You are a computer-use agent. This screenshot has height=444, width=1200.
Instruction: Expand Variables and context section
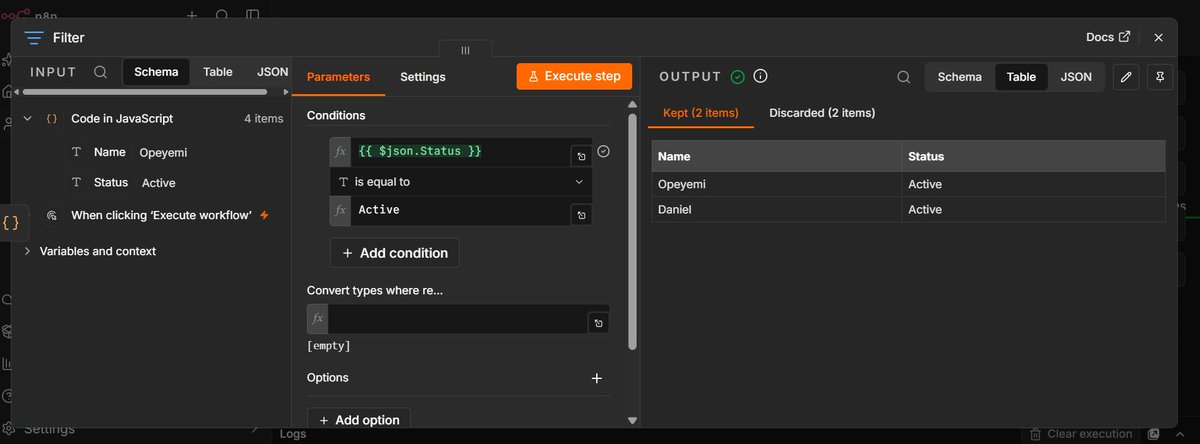click(28, 251)
